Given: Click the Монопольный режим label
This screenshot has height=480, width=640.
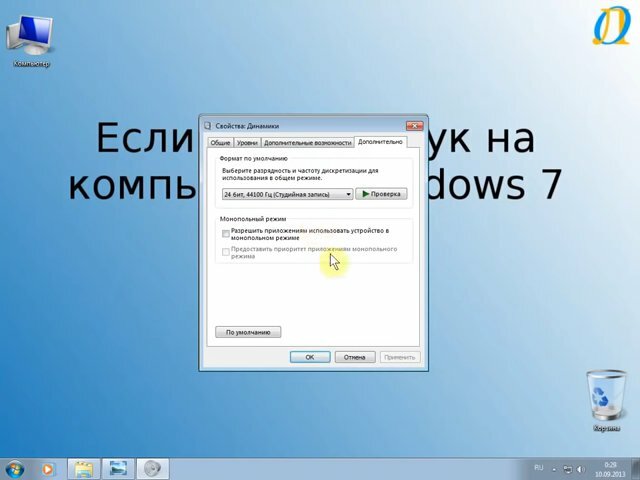Looking at the screenshot, I should pos(253,219).
